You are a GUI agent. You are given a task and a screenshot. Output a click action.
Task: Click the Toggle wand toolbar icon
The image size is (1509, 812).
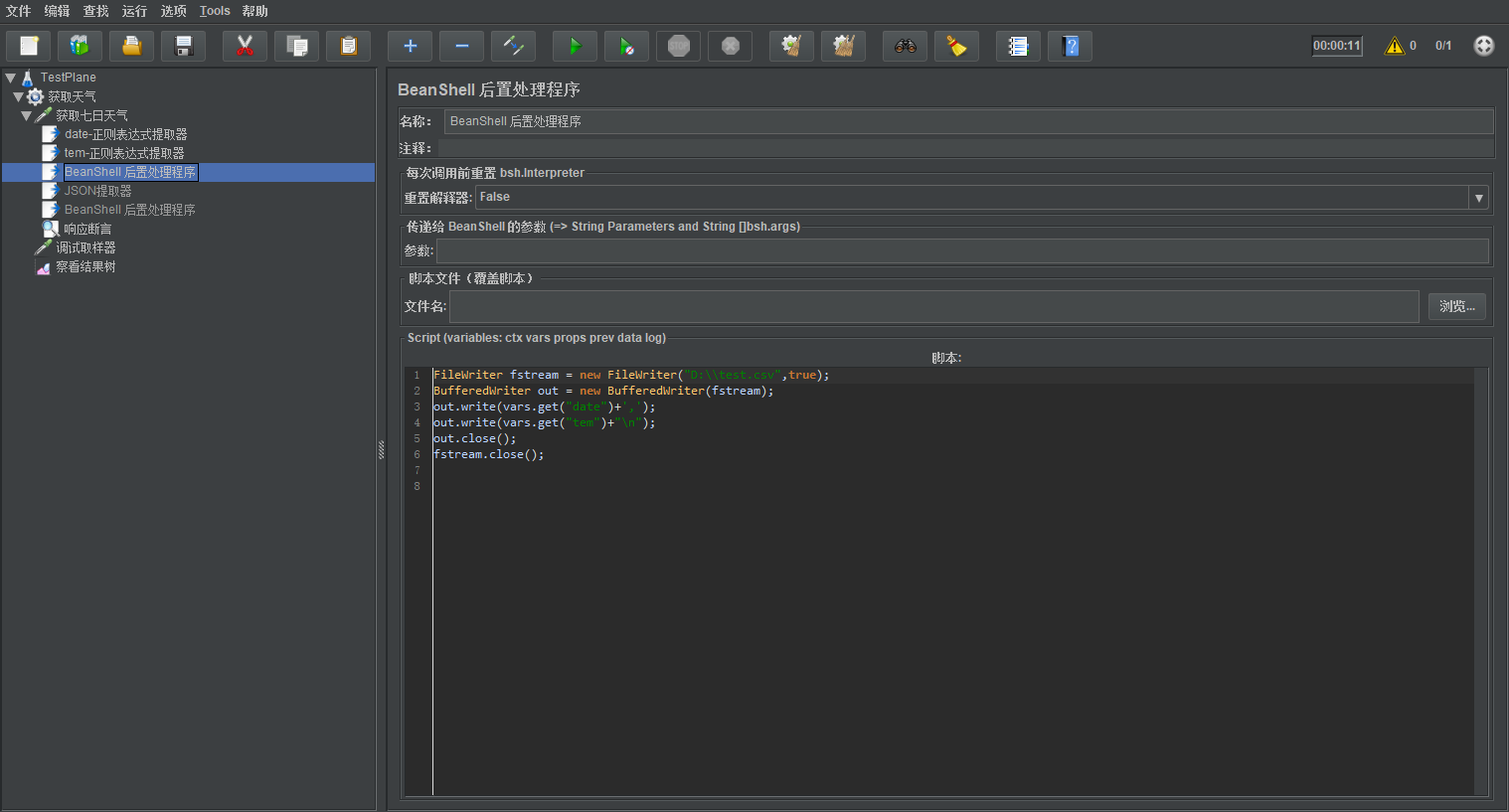click(513, 46)
